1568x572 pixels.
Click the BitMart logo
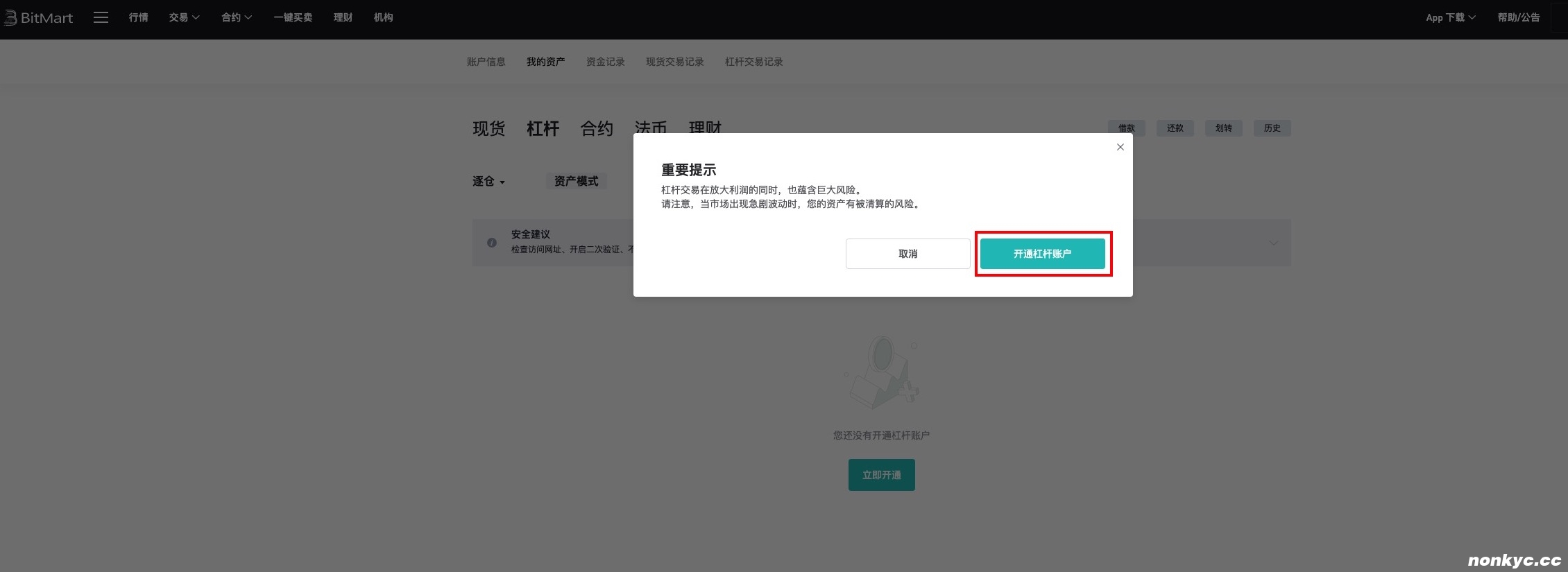coord(39,18)
